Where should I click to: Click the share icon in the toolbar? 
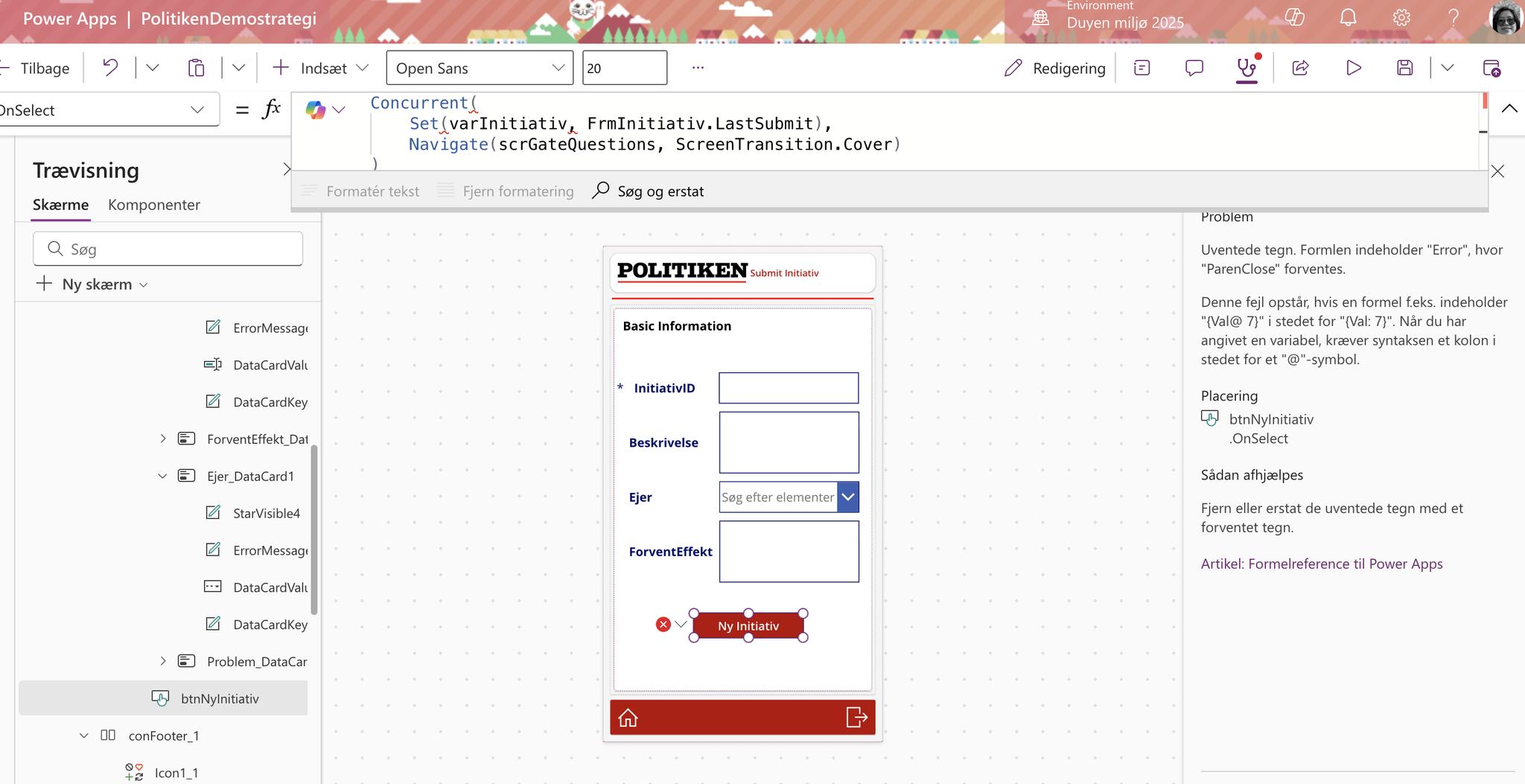click(x=1300, y=68)
